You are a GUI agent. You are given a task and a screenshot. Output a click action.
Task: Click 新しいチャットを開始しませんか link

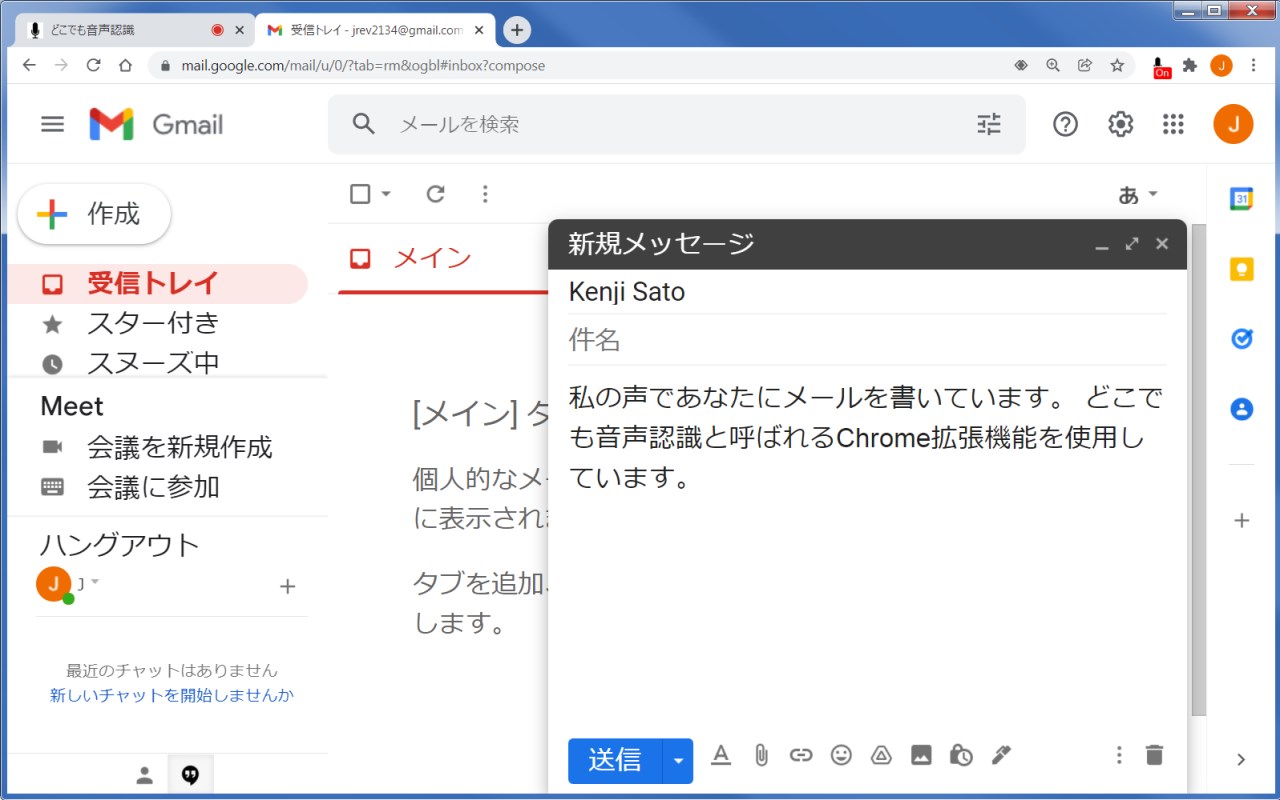coord(172,695)
